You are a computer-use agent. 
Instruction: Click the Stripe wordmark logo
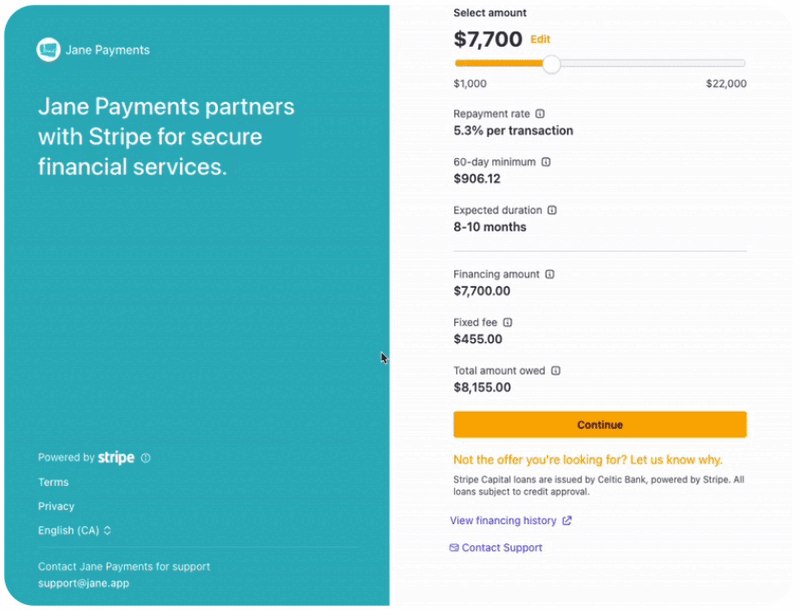coord(116,457)
